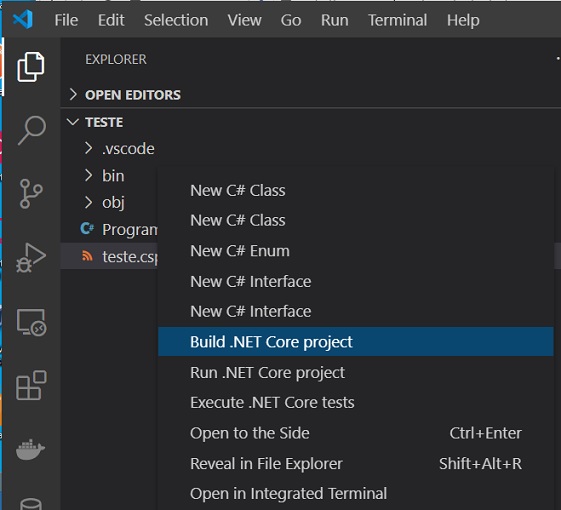The image size is (561, 510).
Task: Open the Docker view icon
Action: [30, 450]
